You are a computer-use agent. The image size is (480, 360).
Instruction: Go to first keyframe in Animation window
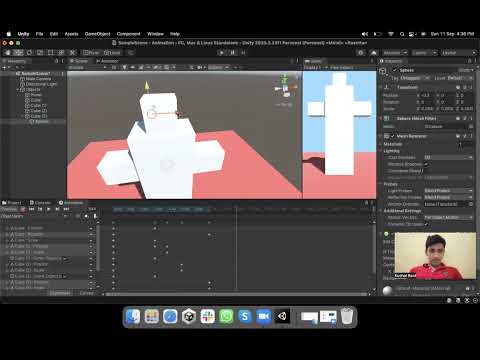[31, 209]
